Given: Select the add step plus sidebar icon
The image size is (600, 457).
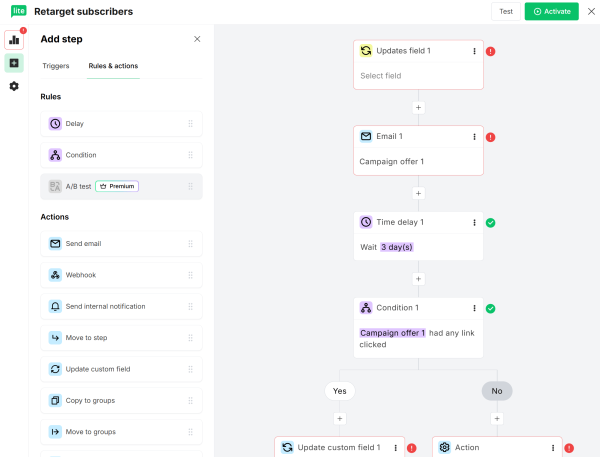Looking at the screenshot, I should tap(14, 63).
